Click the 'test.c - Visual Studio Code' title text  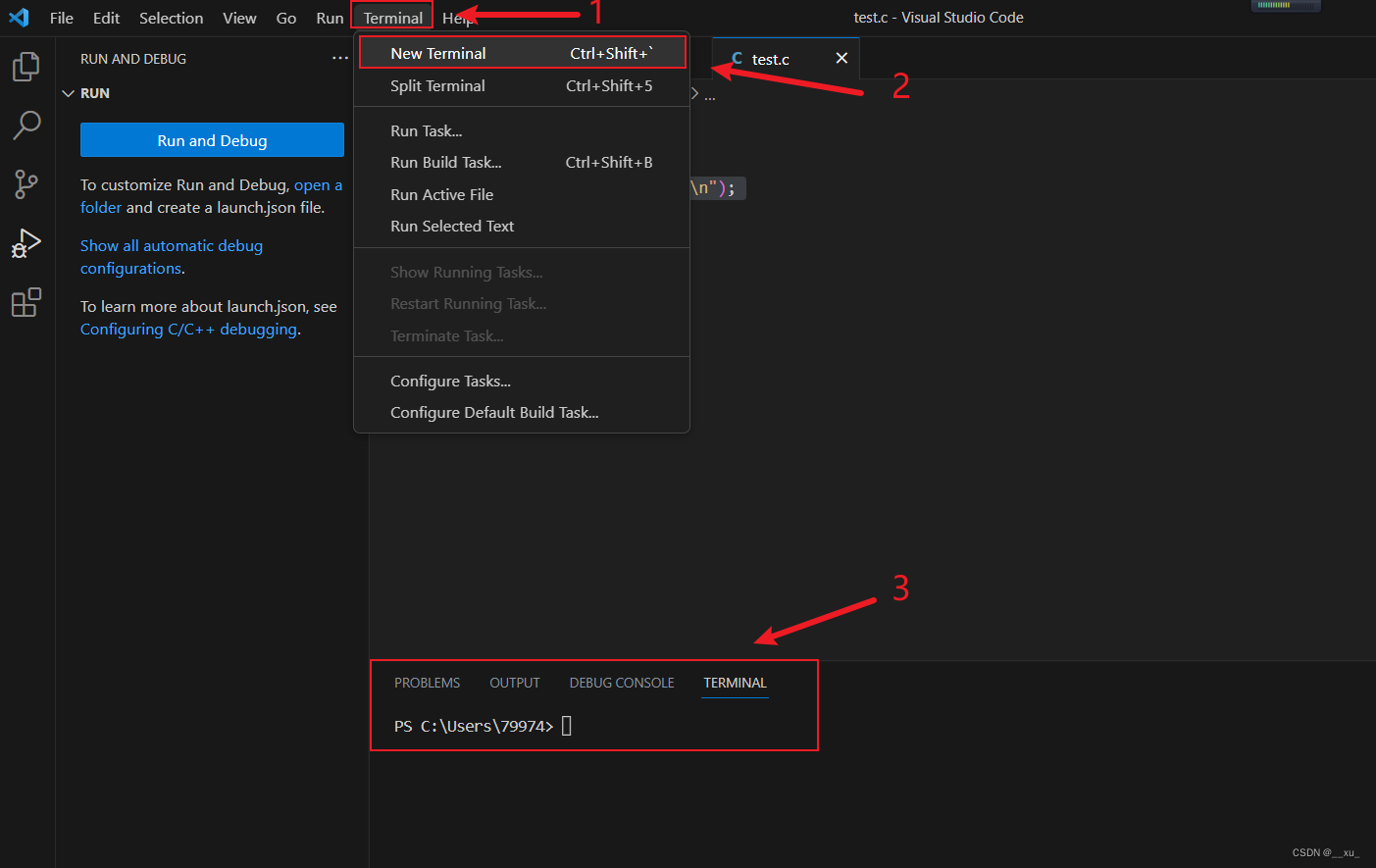[939, 18]
